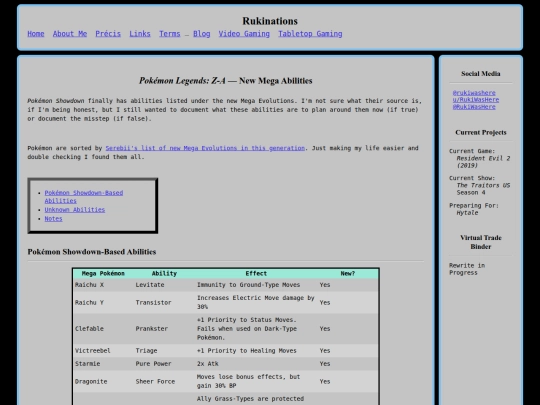Screen dimensions: 540x405
Task: Open the @rukiwashere social media link
Action: 474,93
